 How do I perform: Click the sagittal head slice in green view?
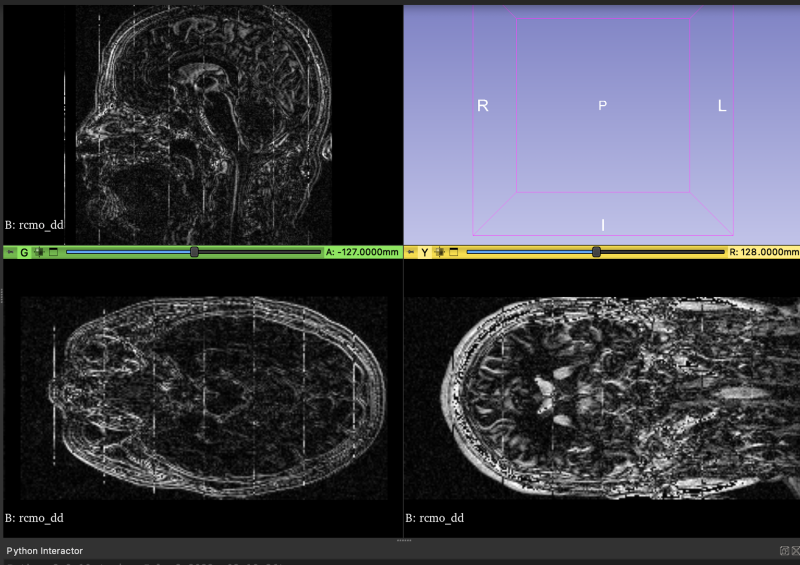tap(204, 125)
